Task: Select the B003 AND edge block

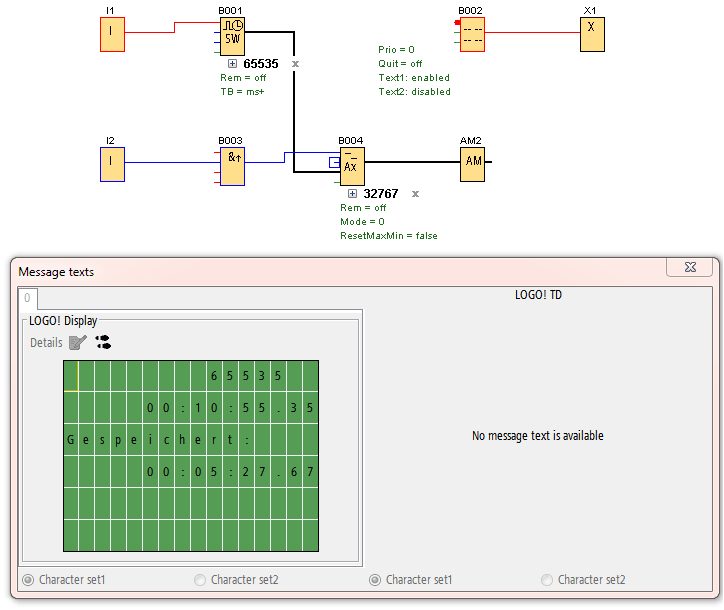Action: click(232, 165)
